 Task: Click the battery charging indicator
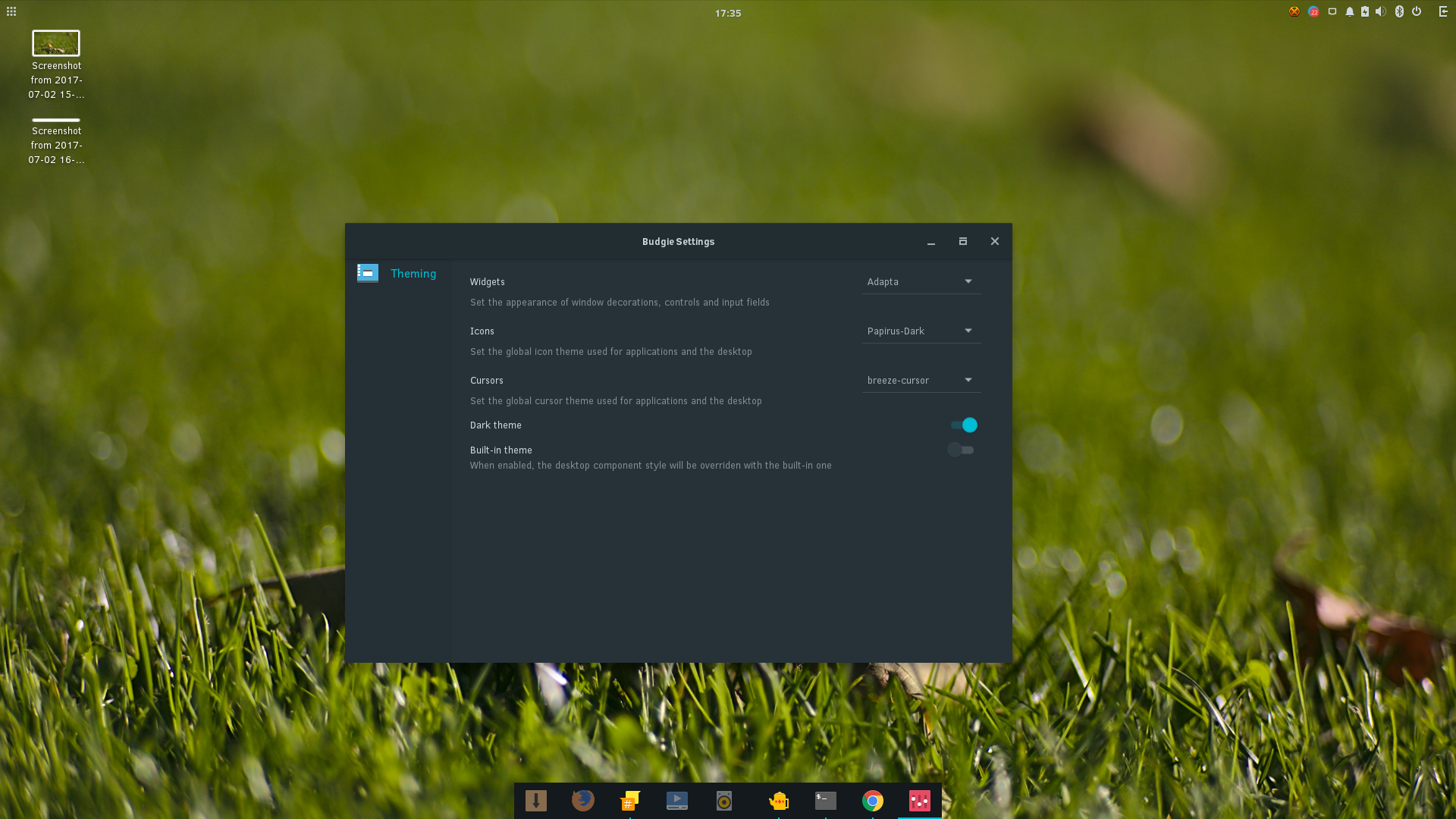pyautogui.click(x=1365, y=11)
